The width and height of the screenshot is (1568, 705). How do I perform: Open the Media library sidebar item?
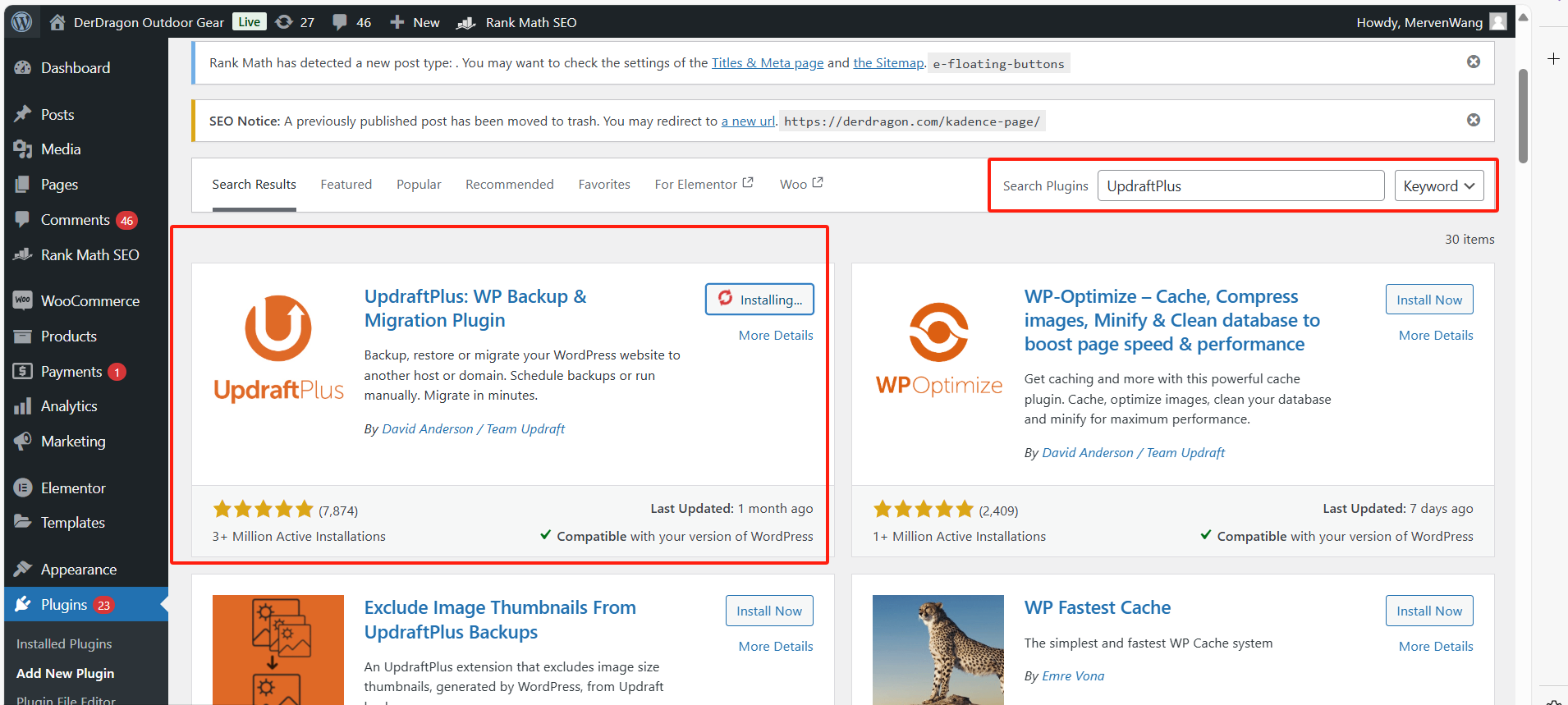point(61,149)
